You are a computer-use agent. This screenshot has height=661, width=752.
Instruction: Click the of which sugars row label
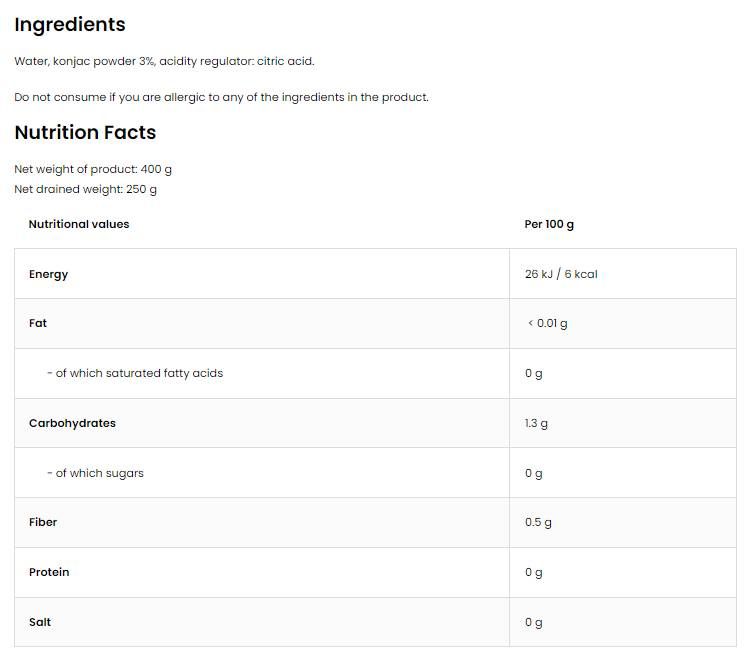point(95,473)
